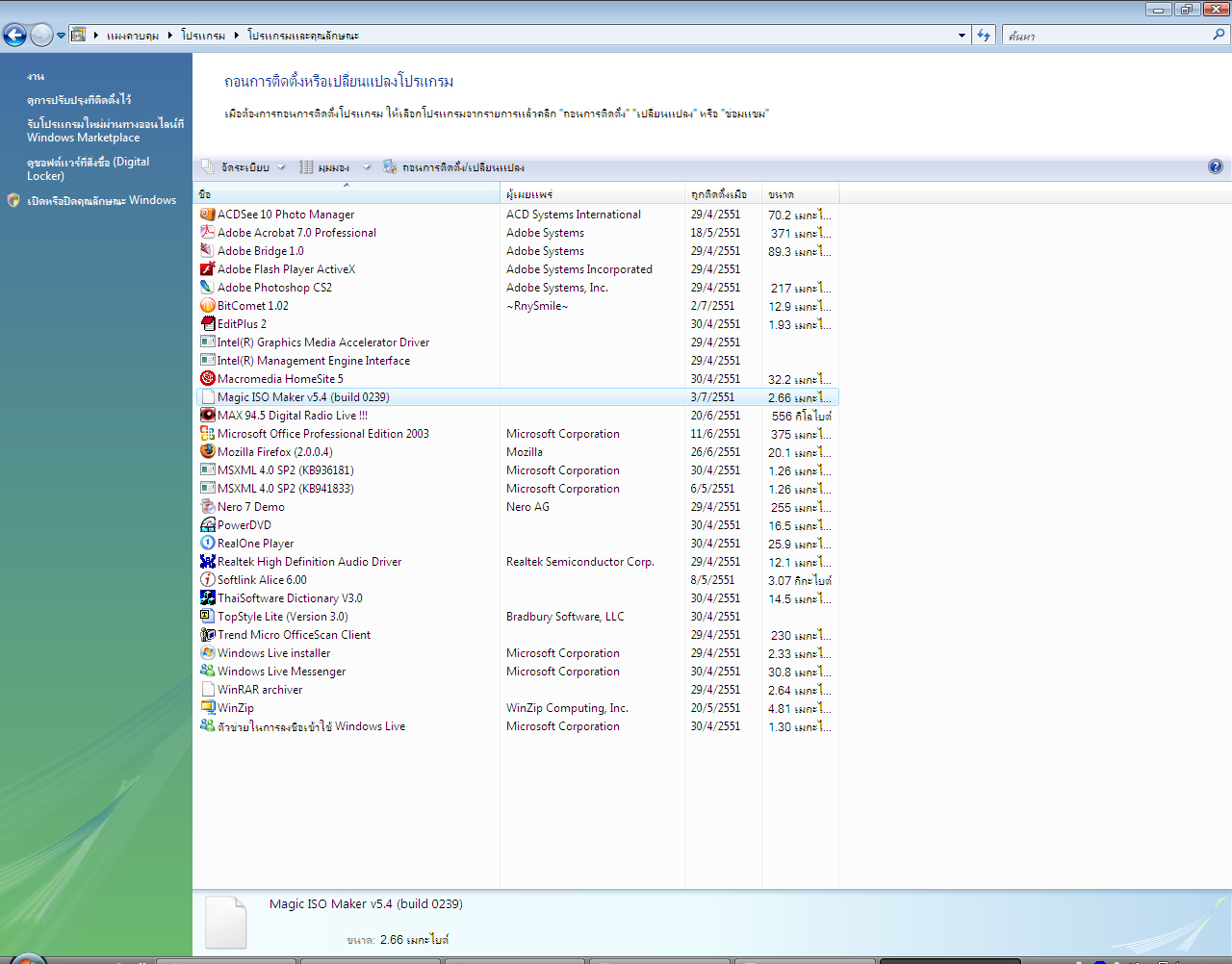Select the WinRAR archiver entry

click(260, 690)
